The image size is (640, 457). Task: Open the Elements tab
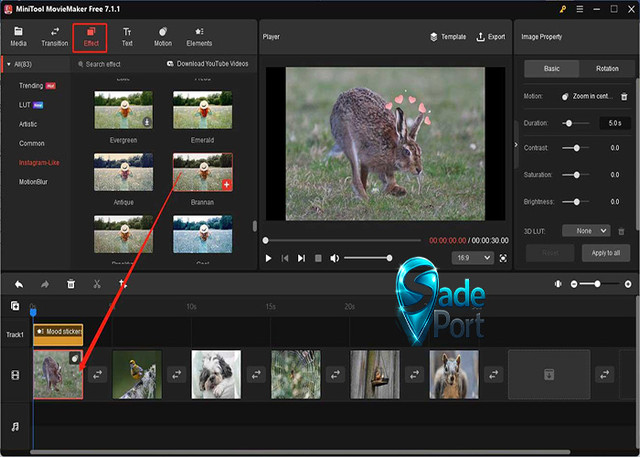click(199, 37)
